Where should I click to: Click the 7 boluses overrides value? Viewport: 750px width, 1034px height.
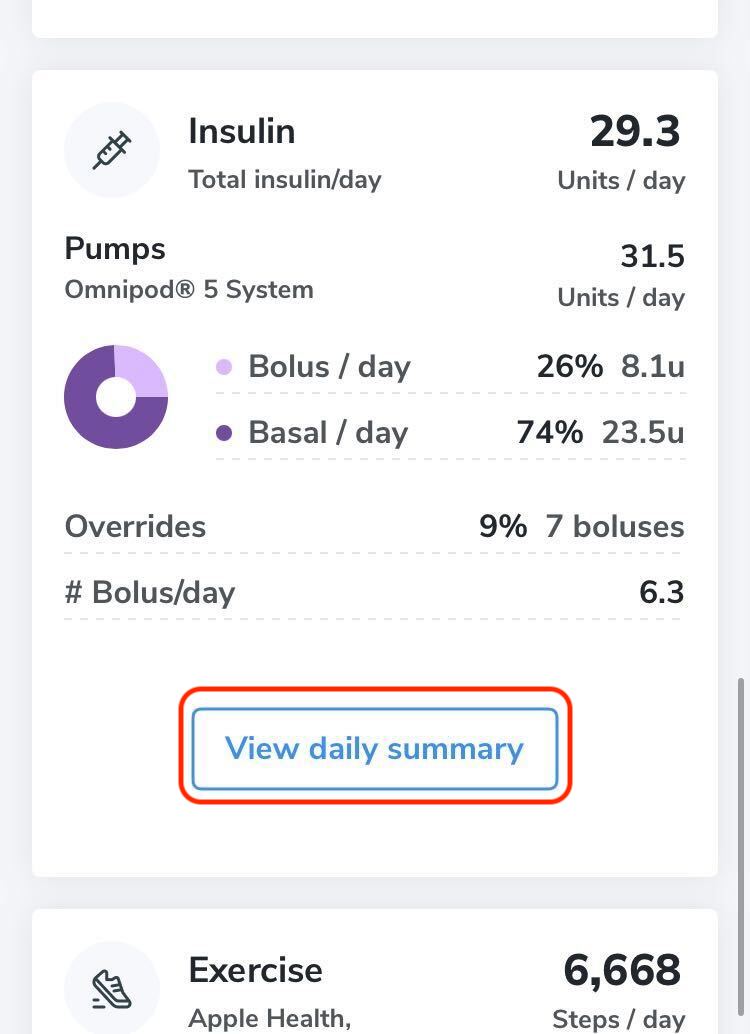615,526
